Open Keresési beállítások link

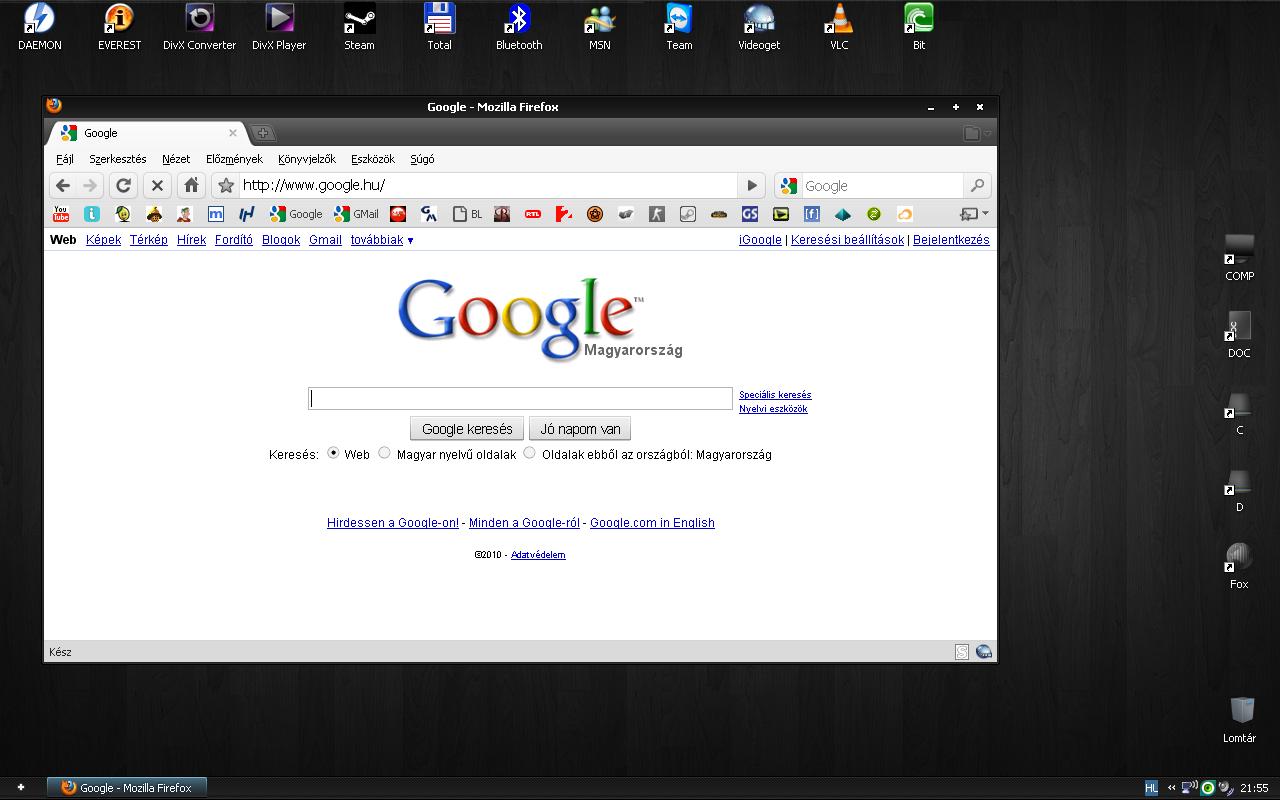click(x=847, y=240)
